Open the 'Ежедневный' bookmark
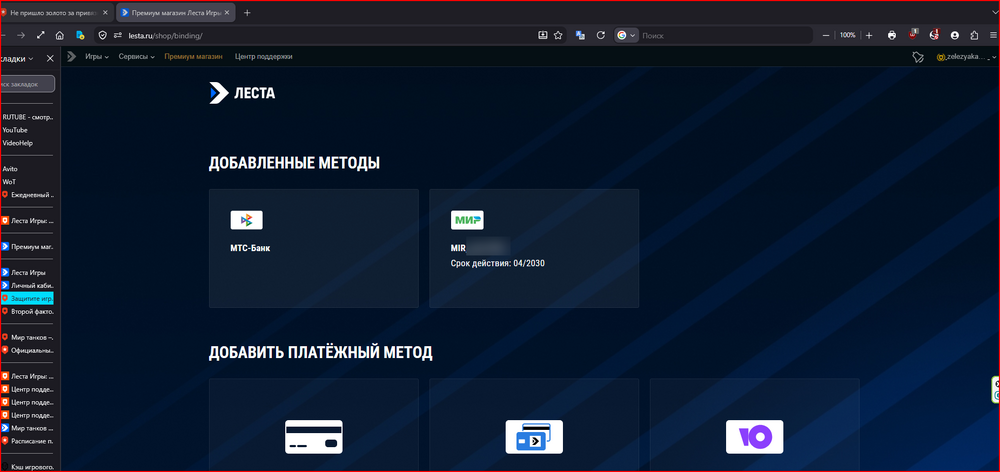 point(27,195)
